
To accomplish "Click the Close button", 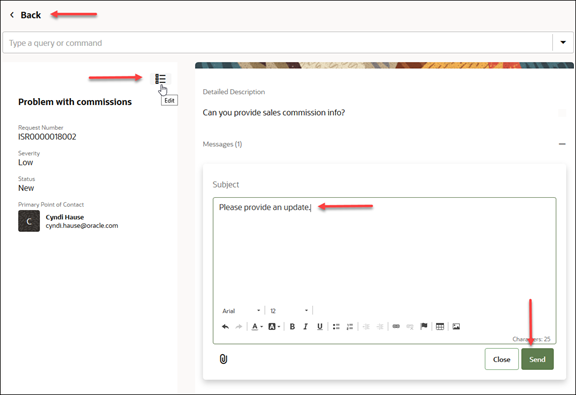I will coord(501,359).
